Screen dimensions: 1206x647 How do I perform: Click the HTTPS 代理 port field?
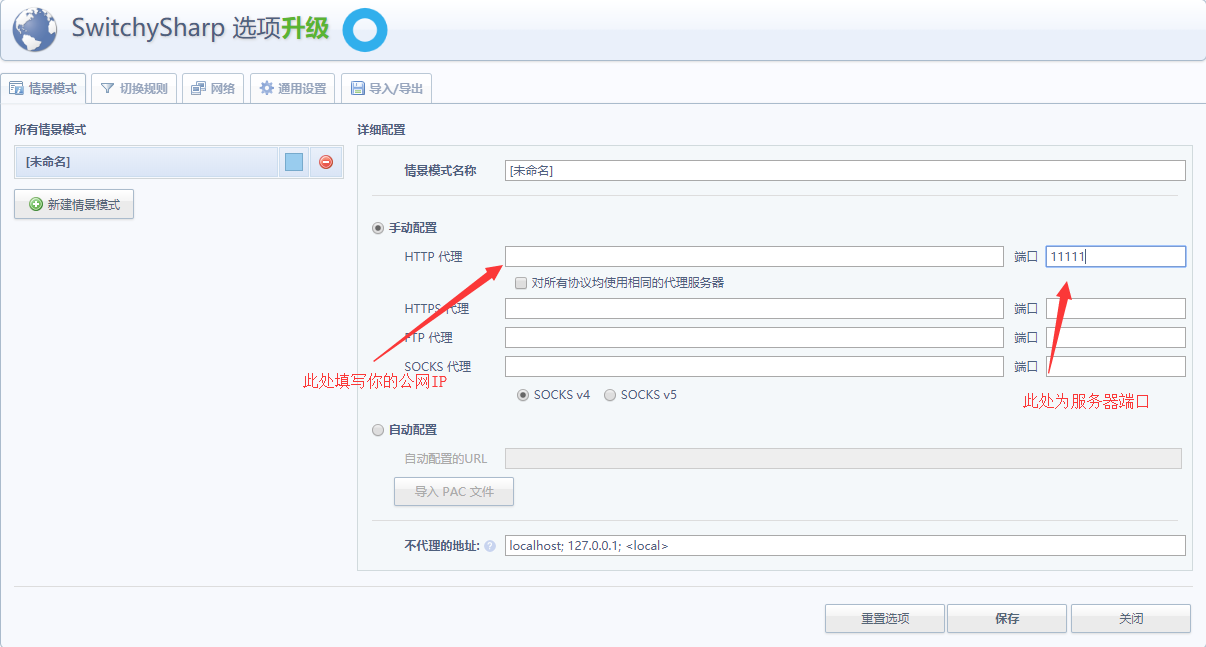(x=1116, y=308)
